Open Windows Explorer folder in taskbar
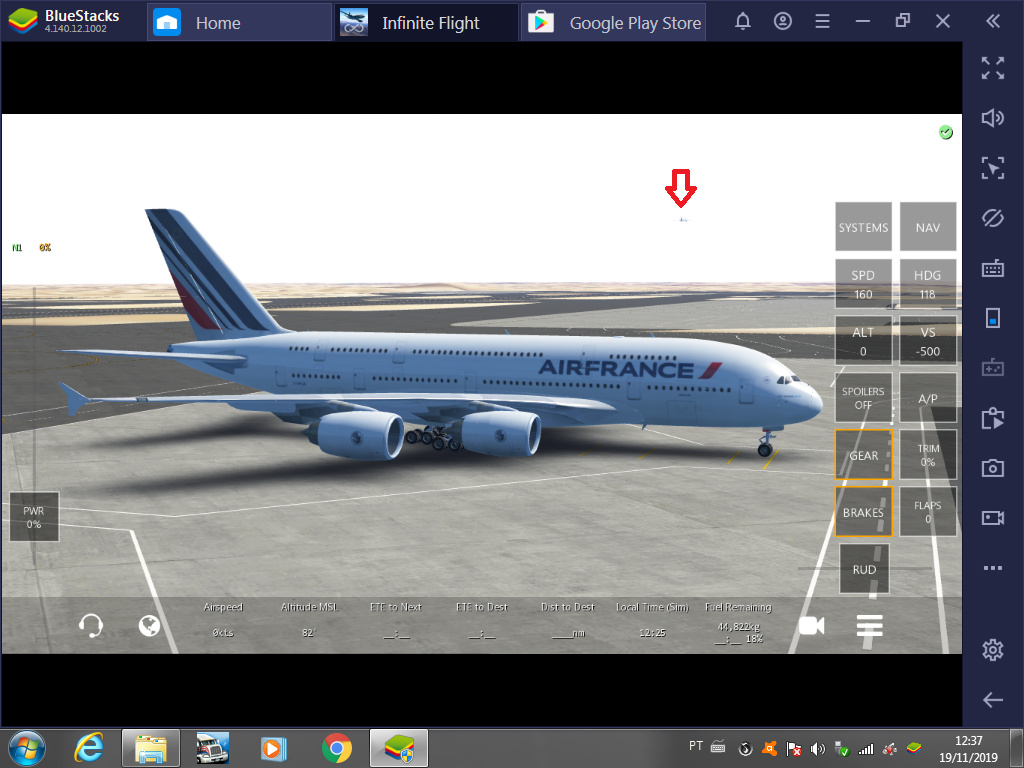The height and width of the screenshot is (768, 1024). coord(150,748)
